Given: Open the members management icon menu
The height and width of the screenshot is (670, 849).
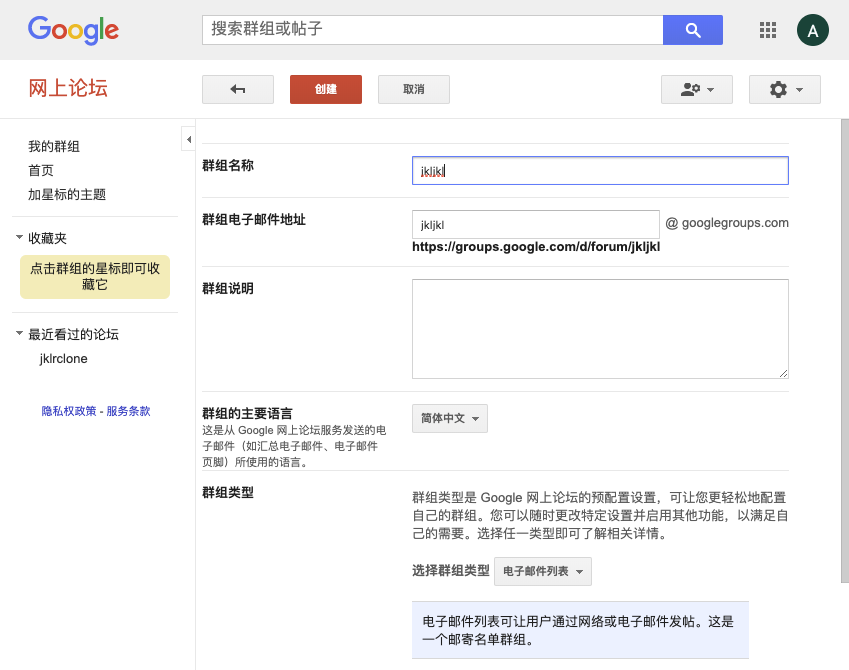Looking at the screenshot, I should coord(697,89).
